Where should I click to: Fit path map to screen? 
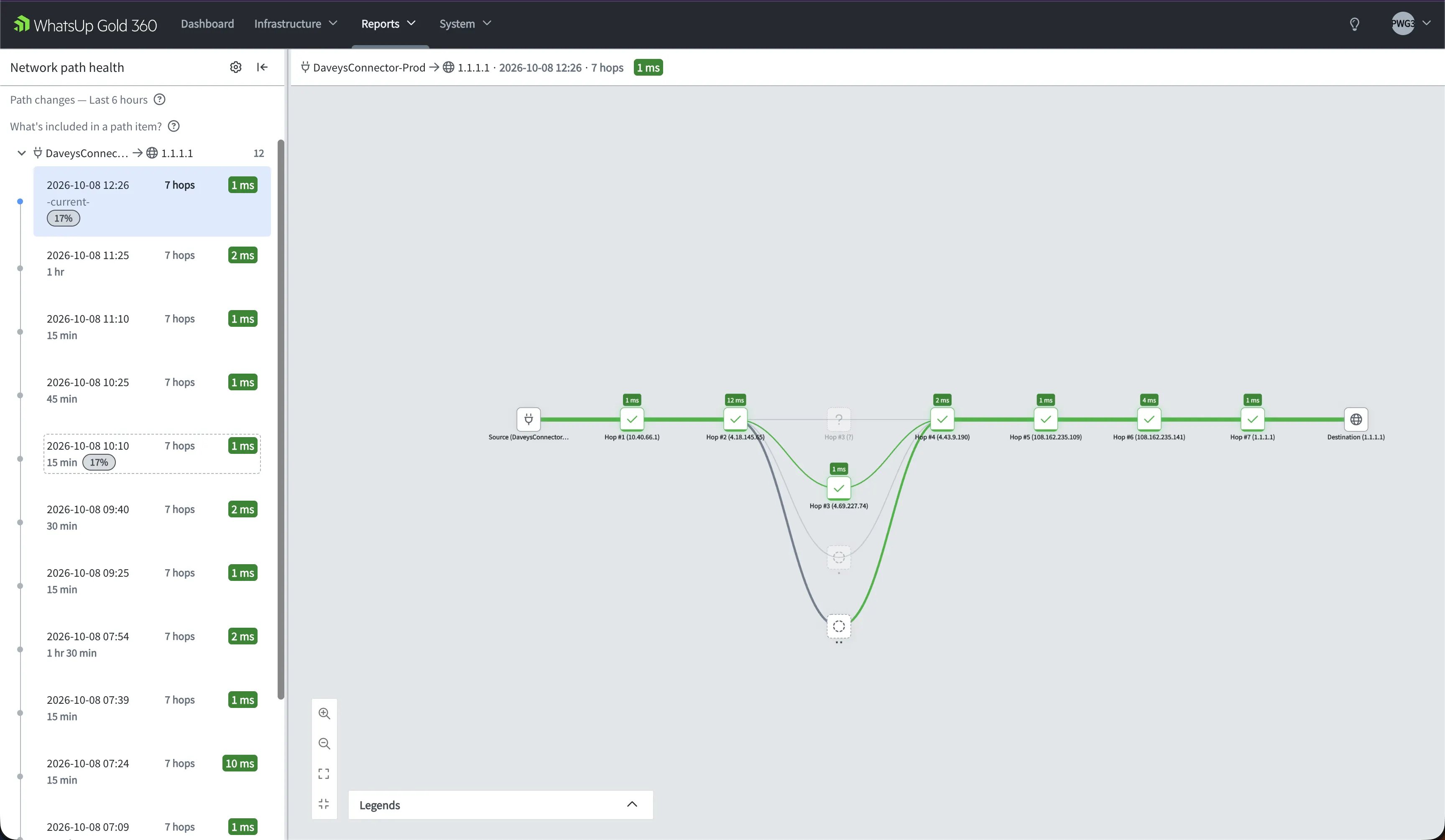tap(324, 774)
